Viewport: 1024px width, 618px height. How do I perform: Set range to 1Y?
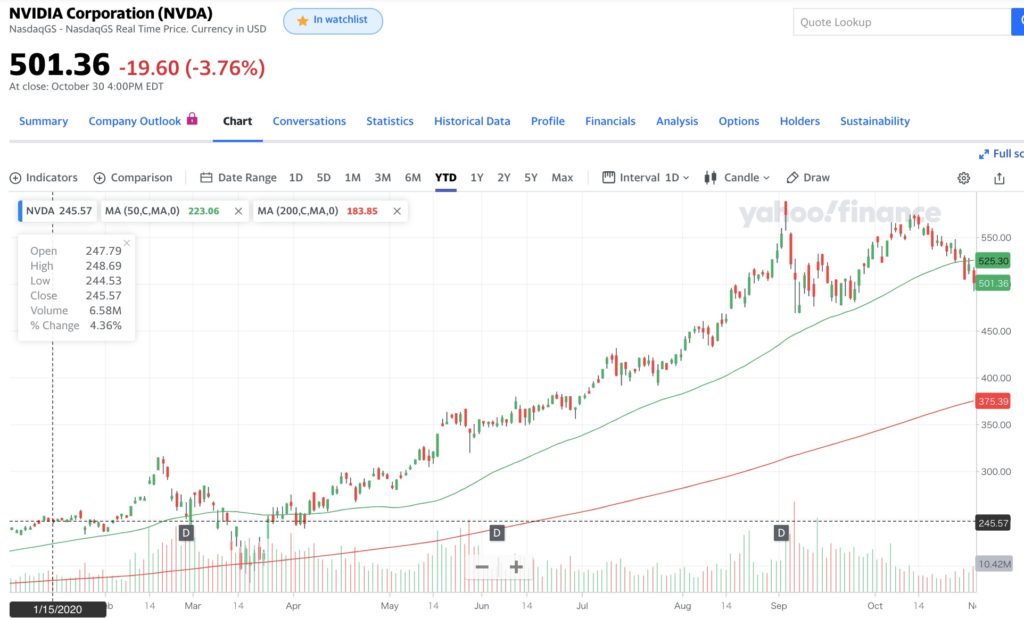[477, 177]
